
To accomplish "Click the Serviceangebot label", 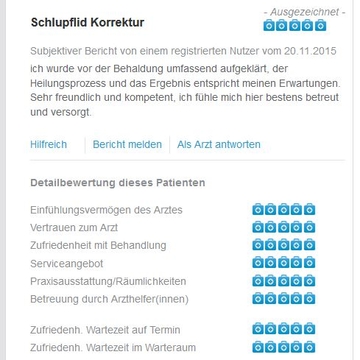I will point(67,264).
